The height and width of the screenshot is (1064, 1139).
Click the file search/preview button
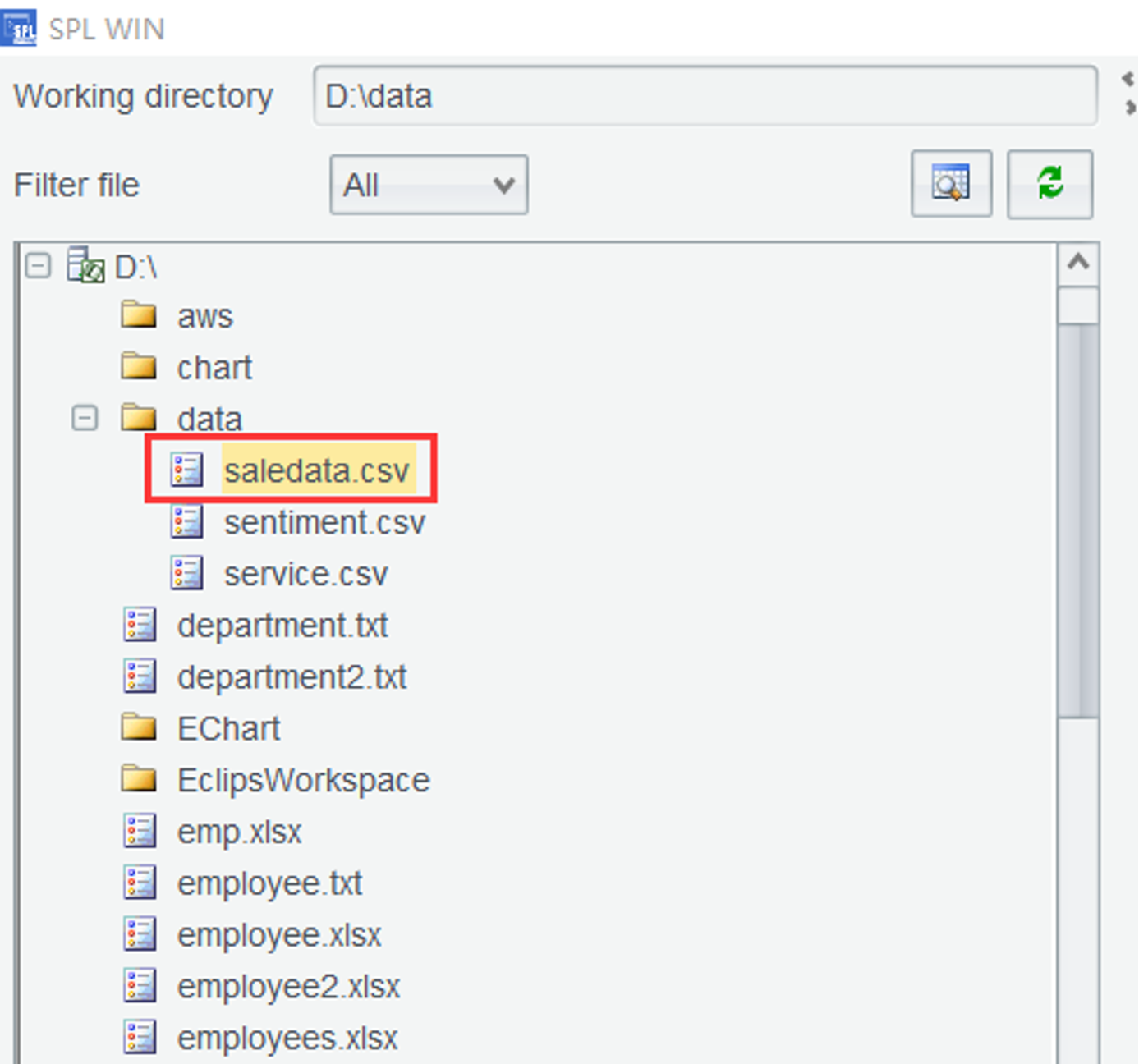pyautogui.click(x=951, y=184)
